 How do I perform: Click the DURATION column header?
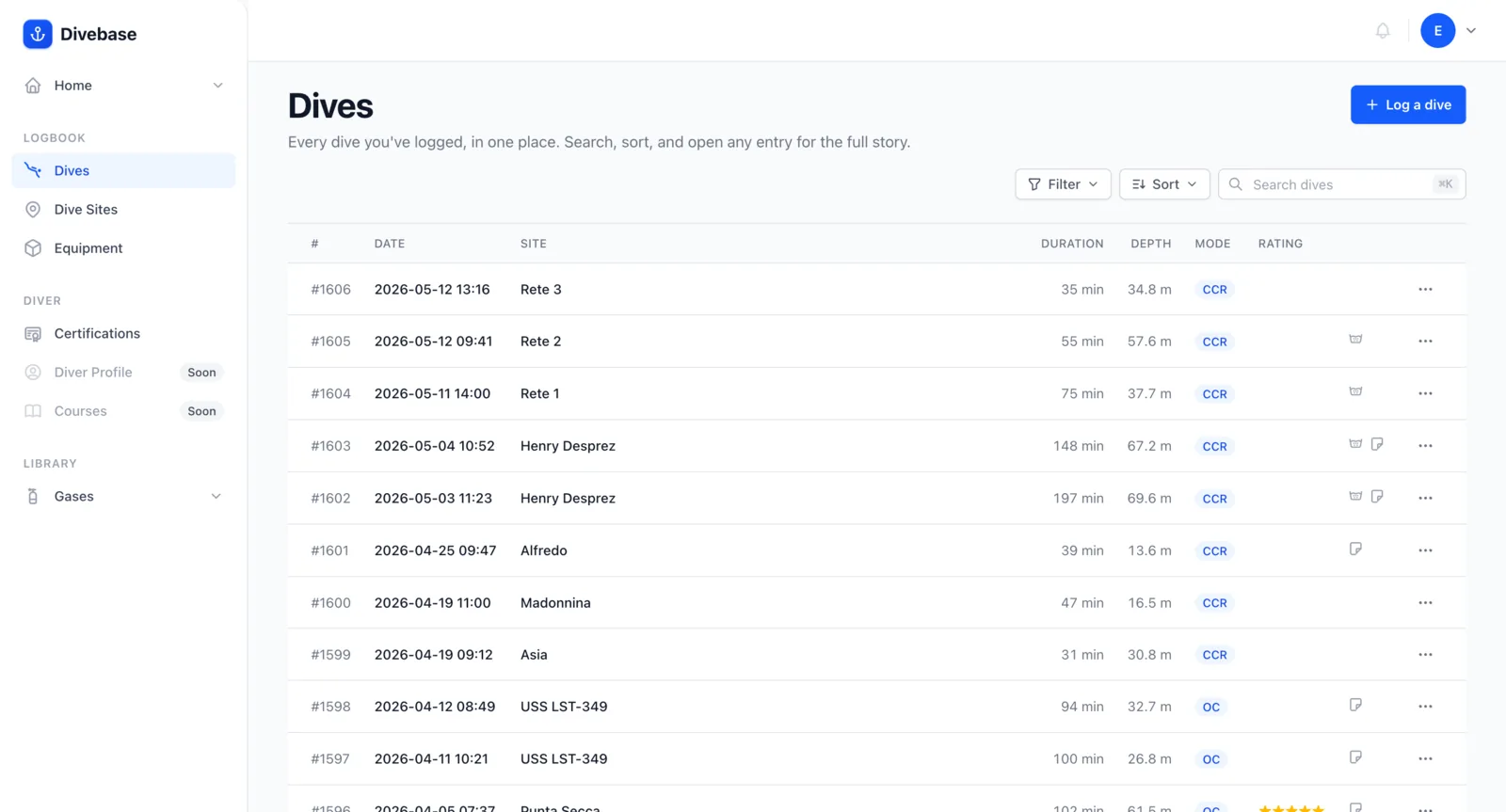point(1072,244)
